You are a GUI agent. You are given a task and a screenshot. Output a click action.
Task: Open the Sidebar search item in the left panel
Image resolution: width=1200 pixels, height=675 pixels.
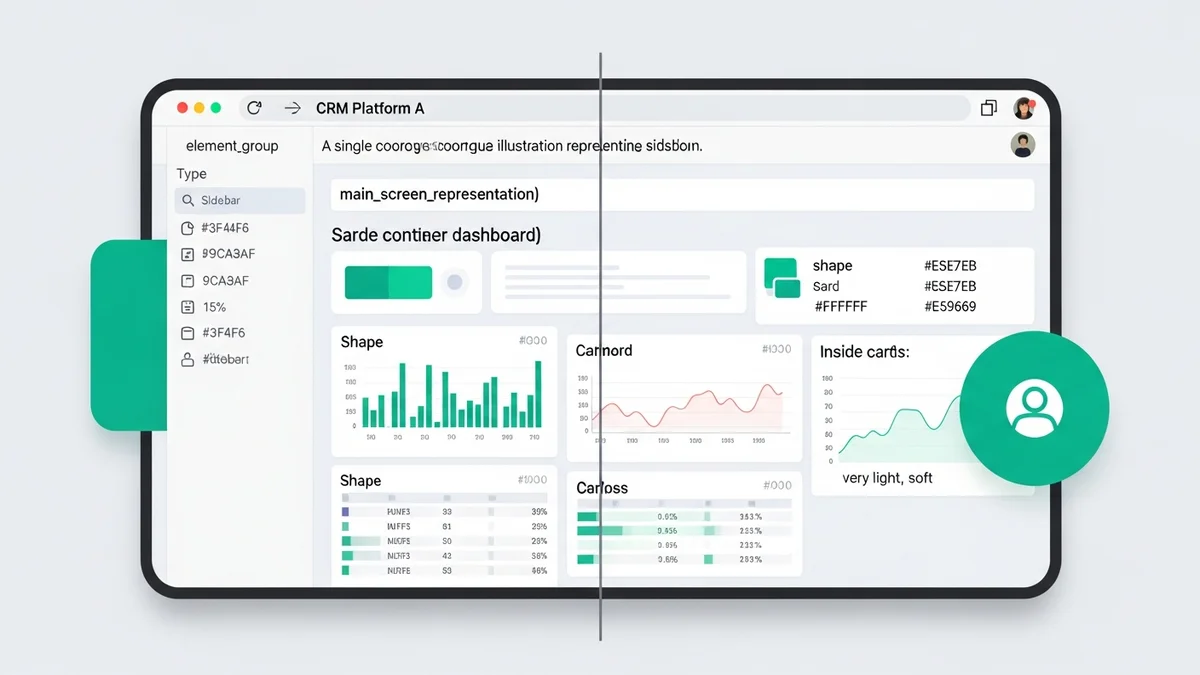coord(239,201)
